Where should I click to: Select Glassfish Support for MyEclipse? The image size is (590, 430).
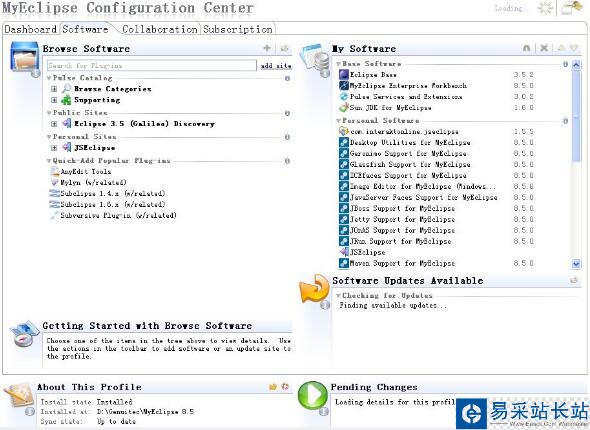(x=410, y=164)
